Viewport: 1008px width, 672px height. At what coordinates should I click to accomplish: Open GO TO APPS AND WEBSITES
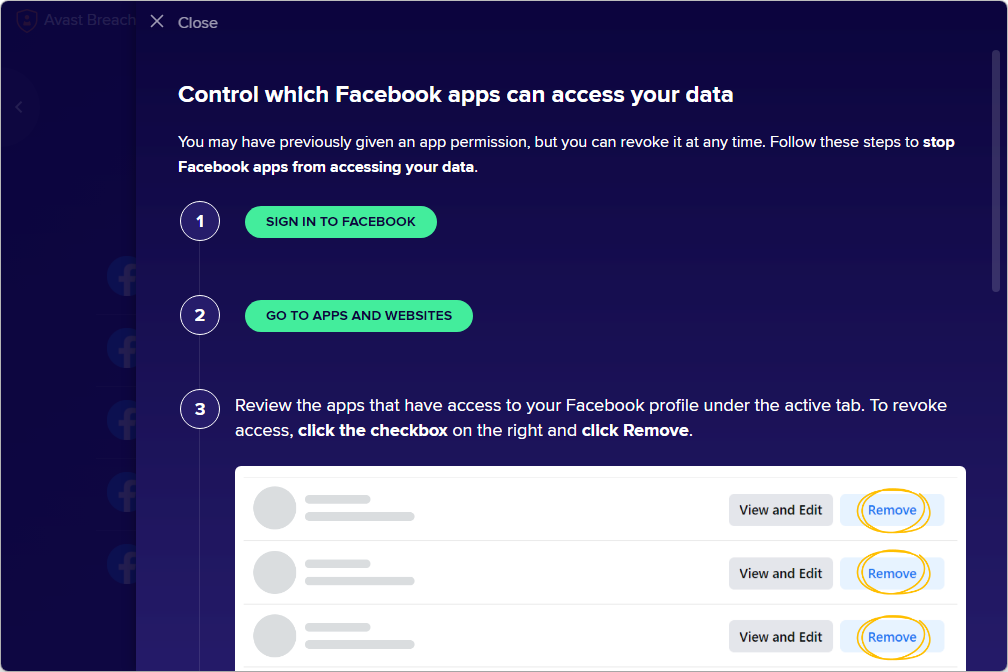[358, 315]
